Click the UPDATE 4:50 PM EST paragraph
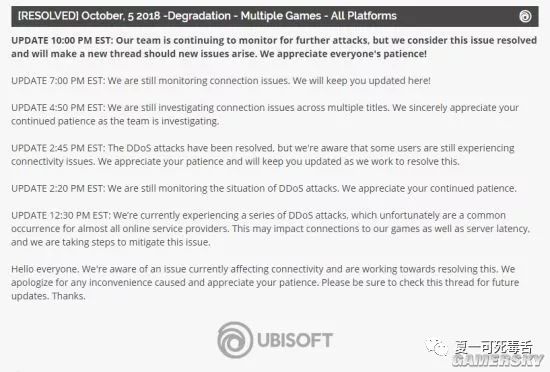 click(x=265, y=114)
